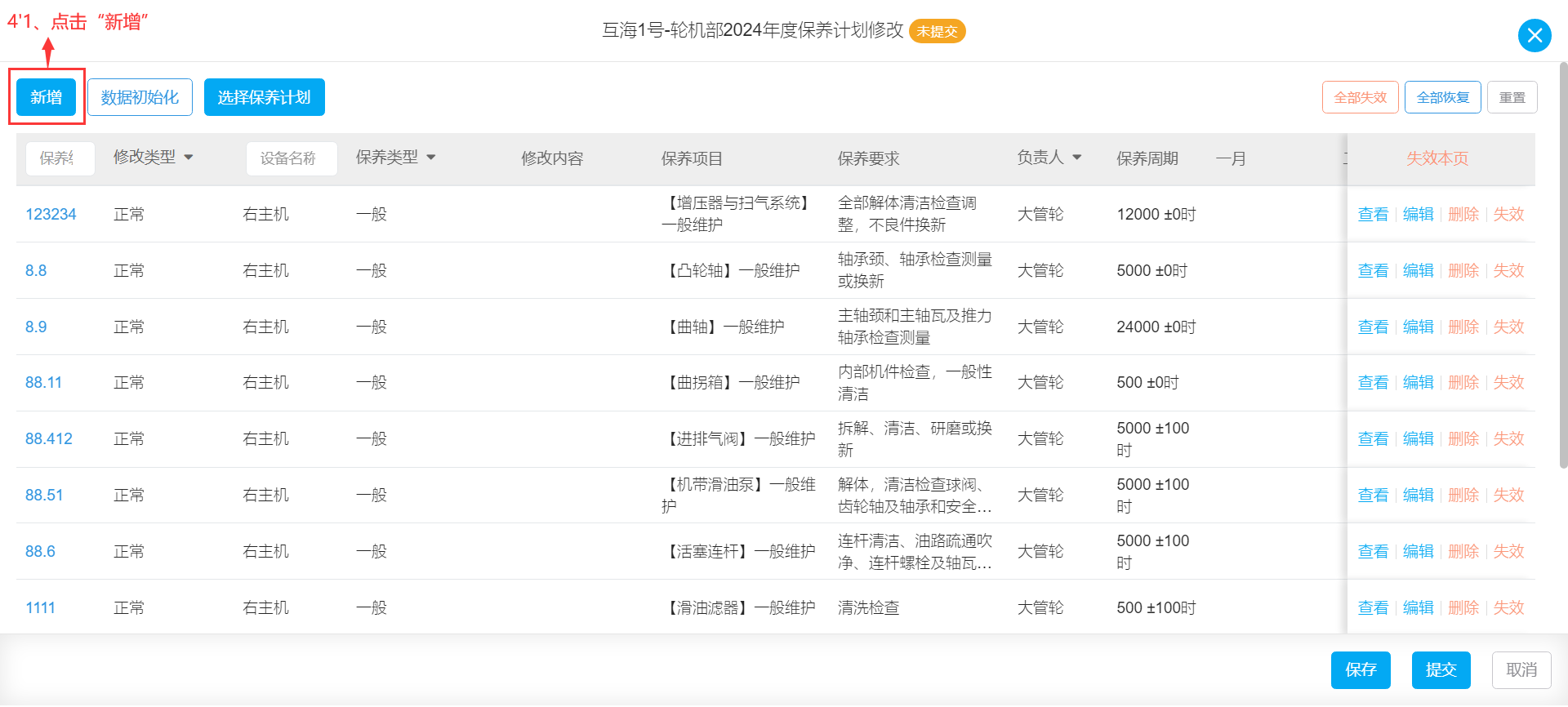Image resolution: width=1568 pixels, height=707 pixels.
Task: Click 查看 for row 123234
Action: tap(1373, 214)
